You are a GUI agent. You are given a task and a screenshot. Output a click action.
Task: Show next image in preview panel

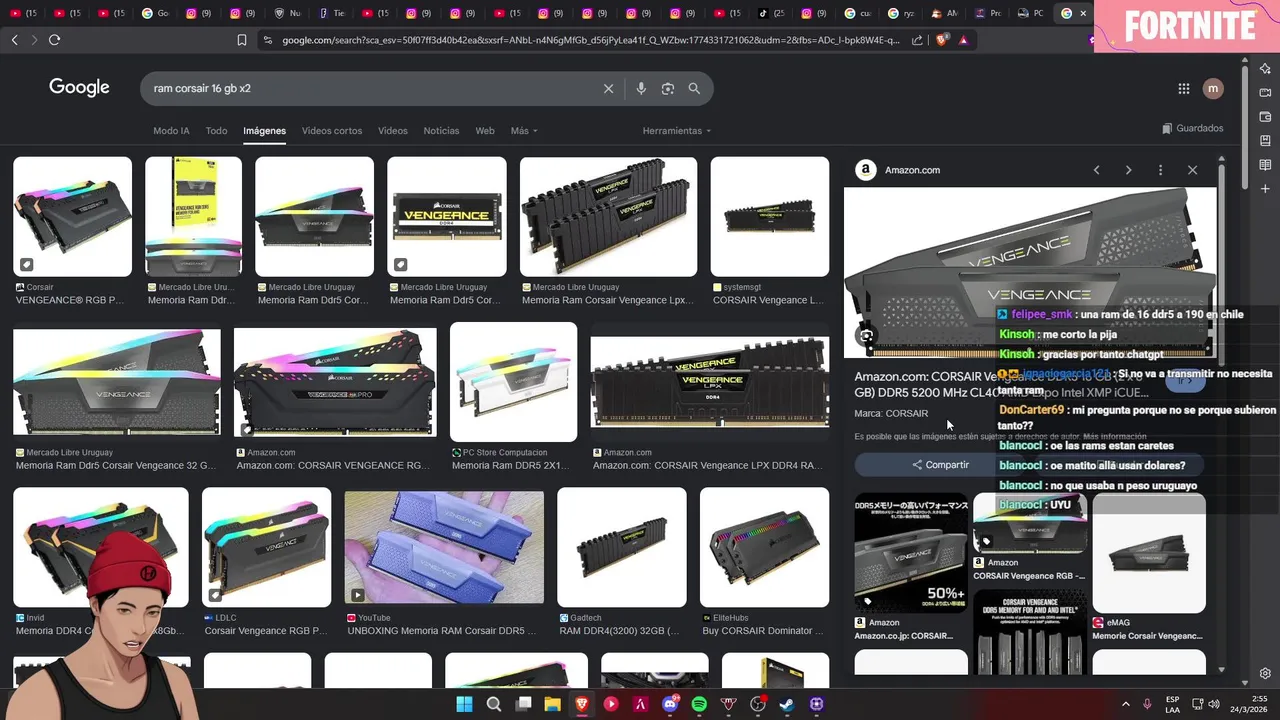(x=1128, y=170)
